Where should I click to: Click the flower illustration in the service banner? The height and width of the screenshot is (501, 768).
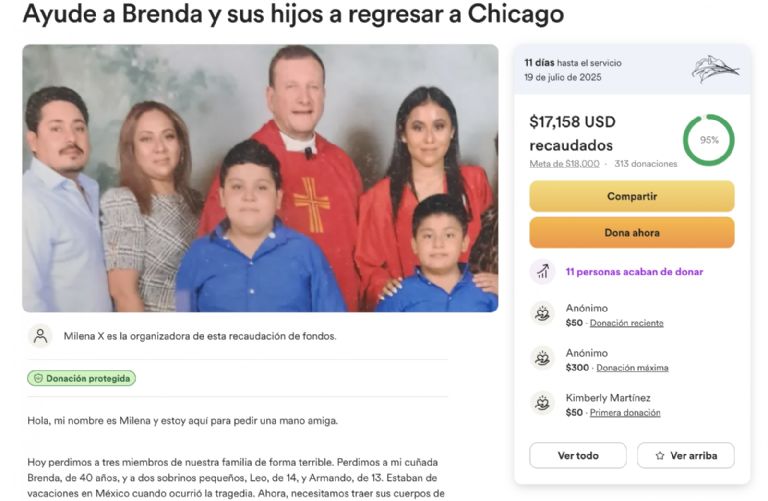coord(715,69)
